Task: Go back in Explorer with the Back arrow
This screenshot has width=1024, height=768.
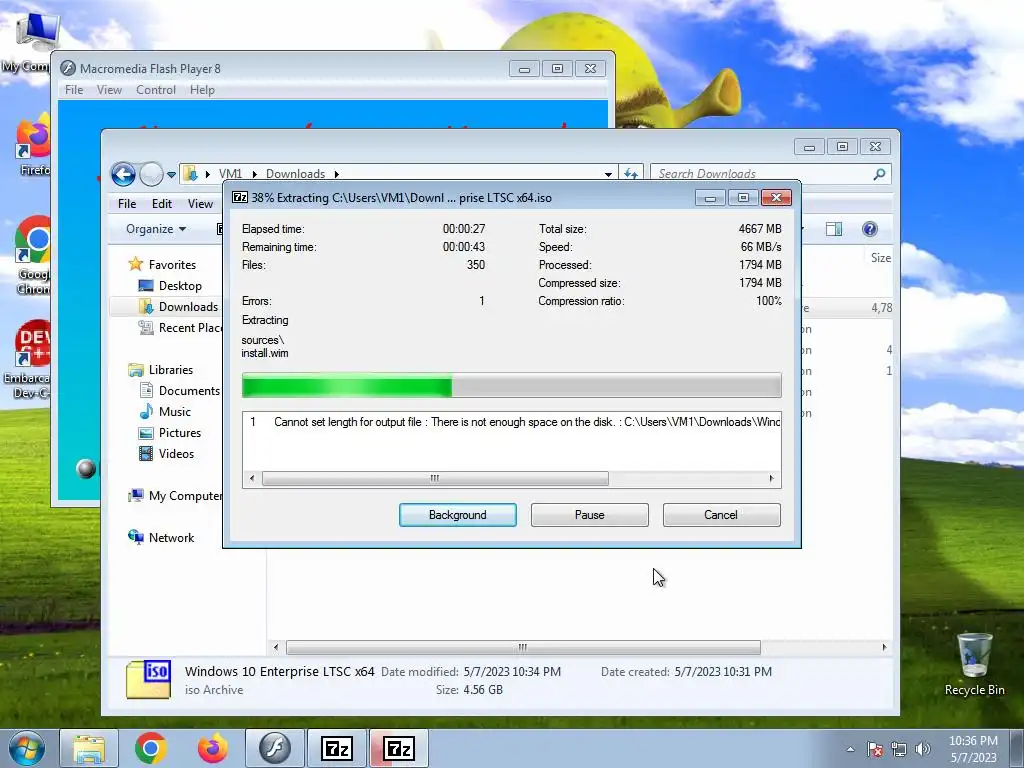Action: pos(123,174)
